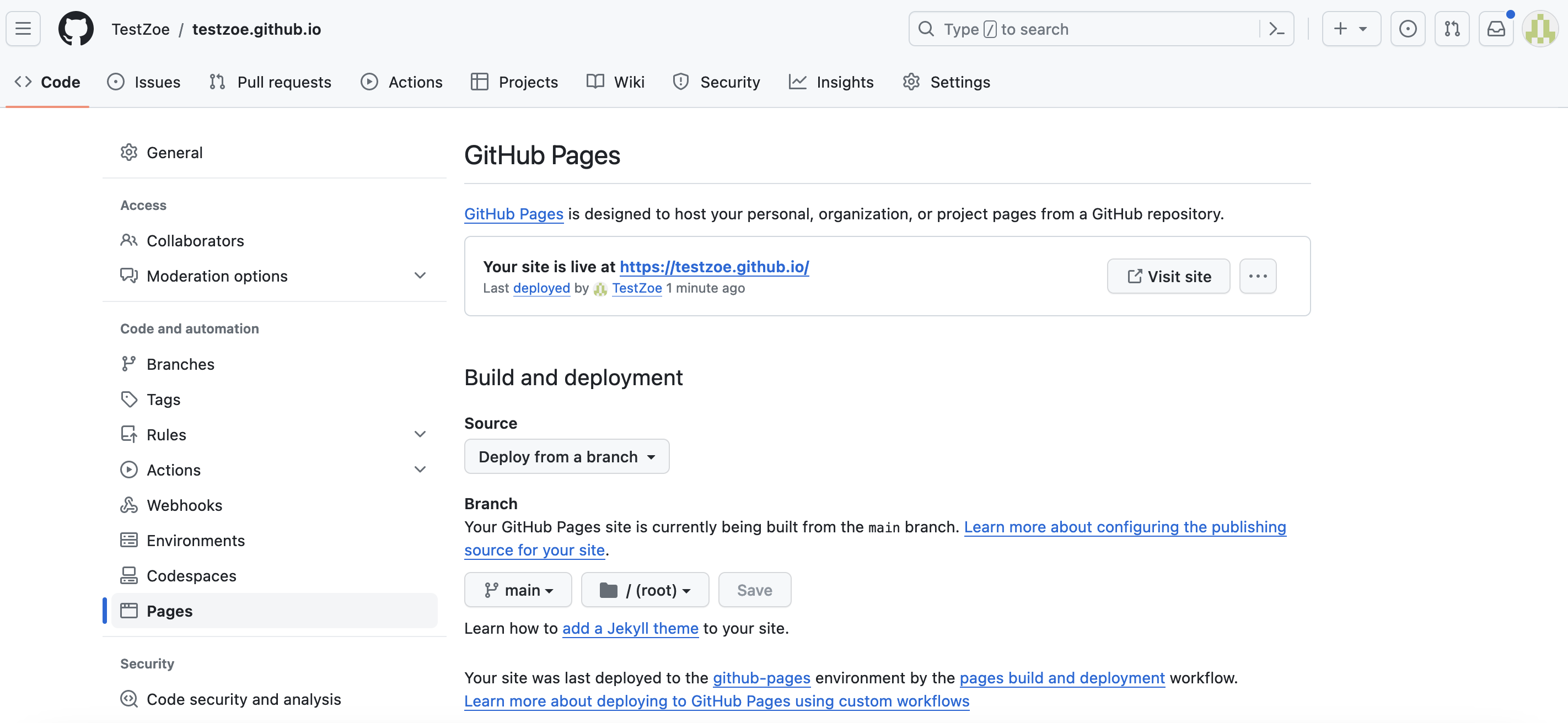
Task: Click the GitHub Octocat logo
Action: 76,29
